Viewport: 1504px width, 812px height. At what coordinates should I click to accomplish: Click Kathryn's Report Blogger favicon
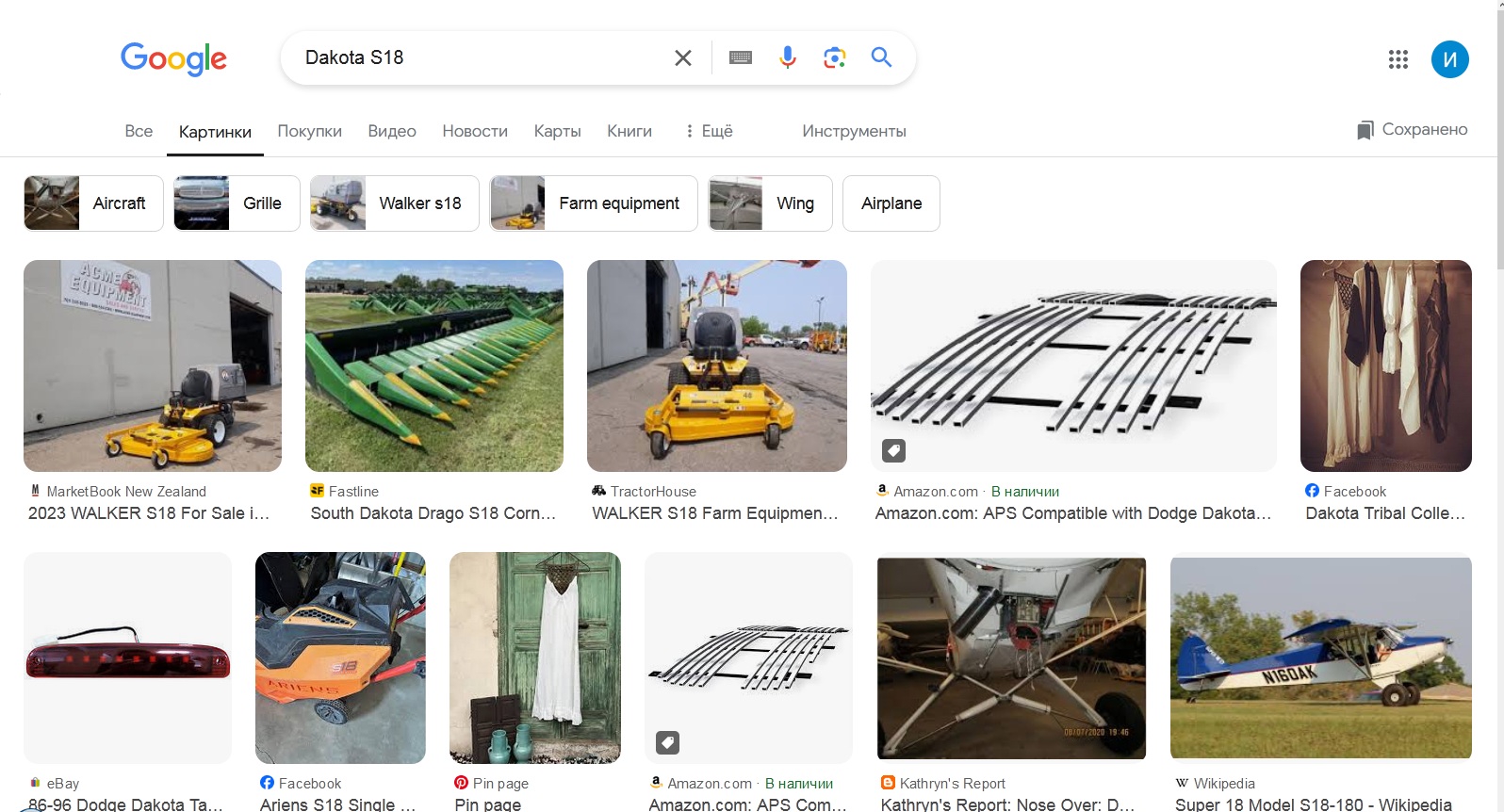(x=888, y=783)
